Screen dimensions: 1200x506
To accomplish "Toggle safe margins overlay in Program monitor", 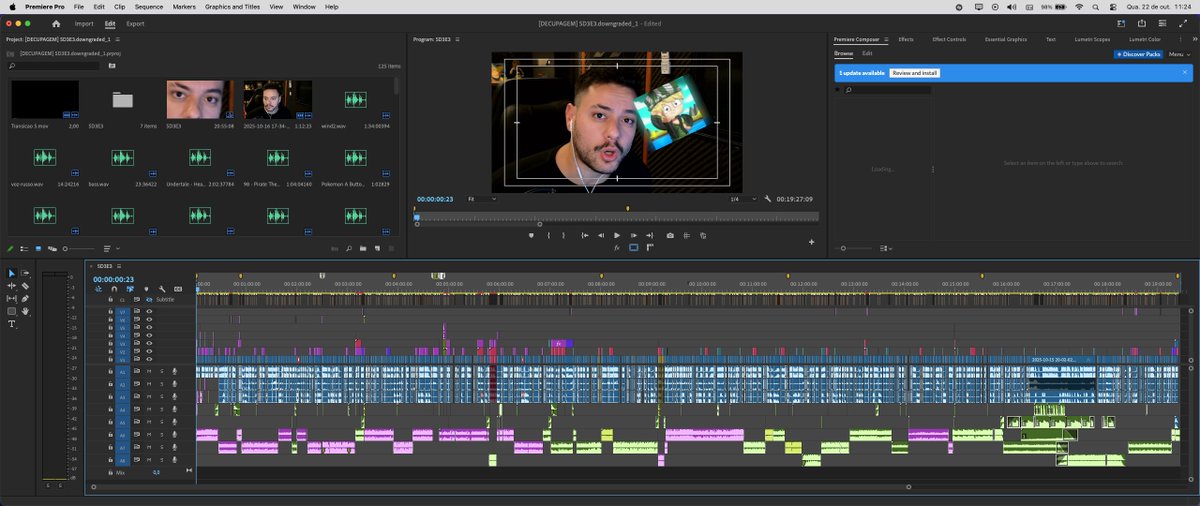I will click(x=633, y=247).
